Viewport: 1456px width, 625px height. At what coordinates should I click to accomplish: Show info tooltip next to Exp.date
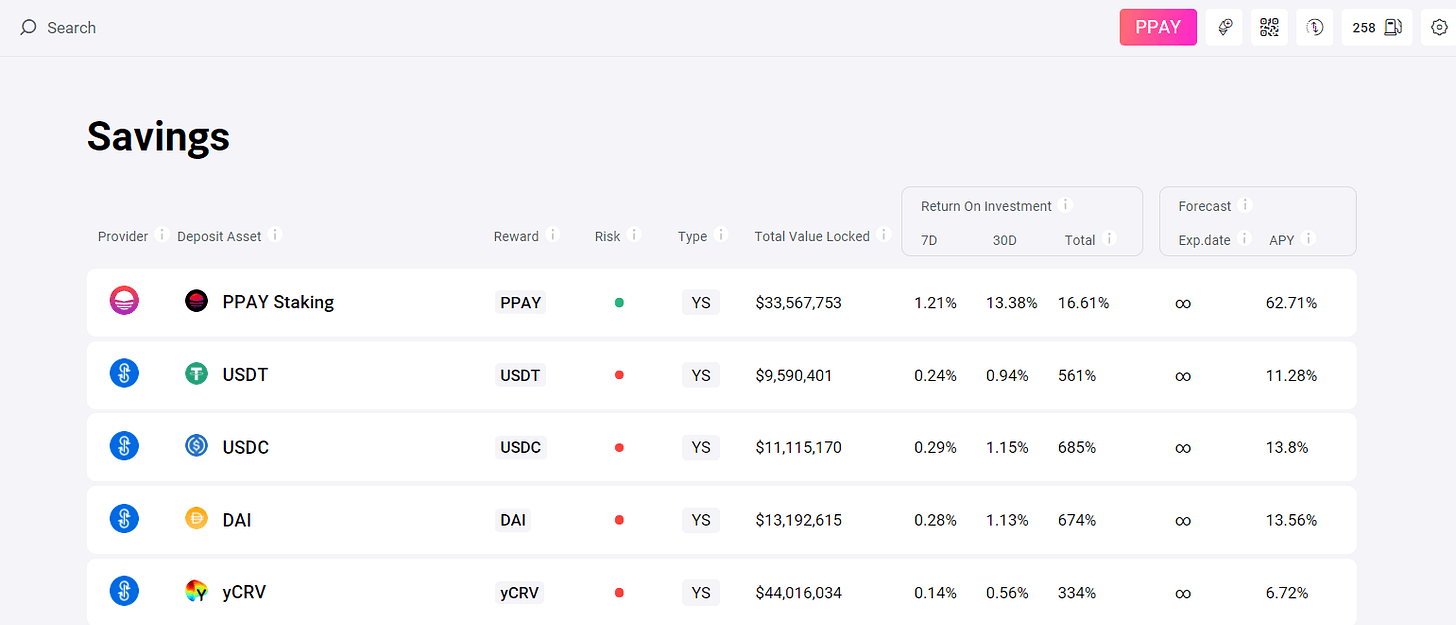tap(1245, 239)
